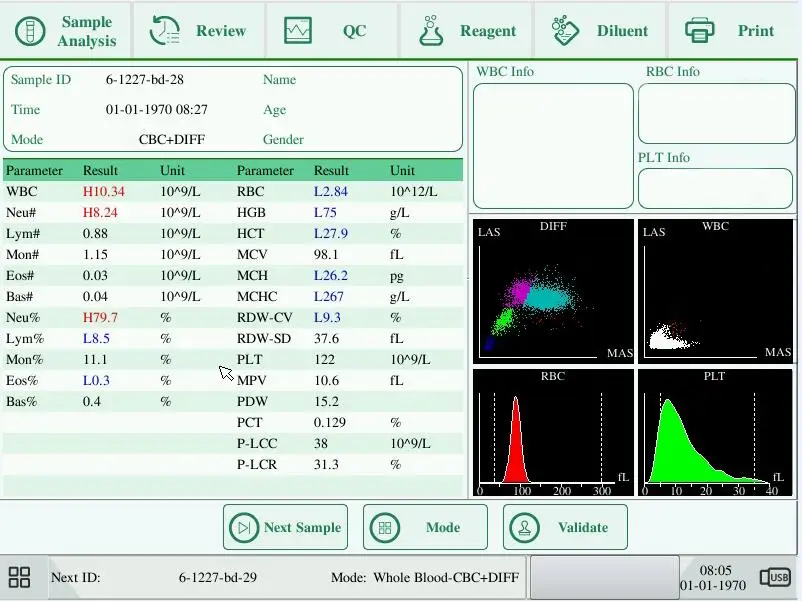
Task: Click the QC chart icon
Action: 299,31
